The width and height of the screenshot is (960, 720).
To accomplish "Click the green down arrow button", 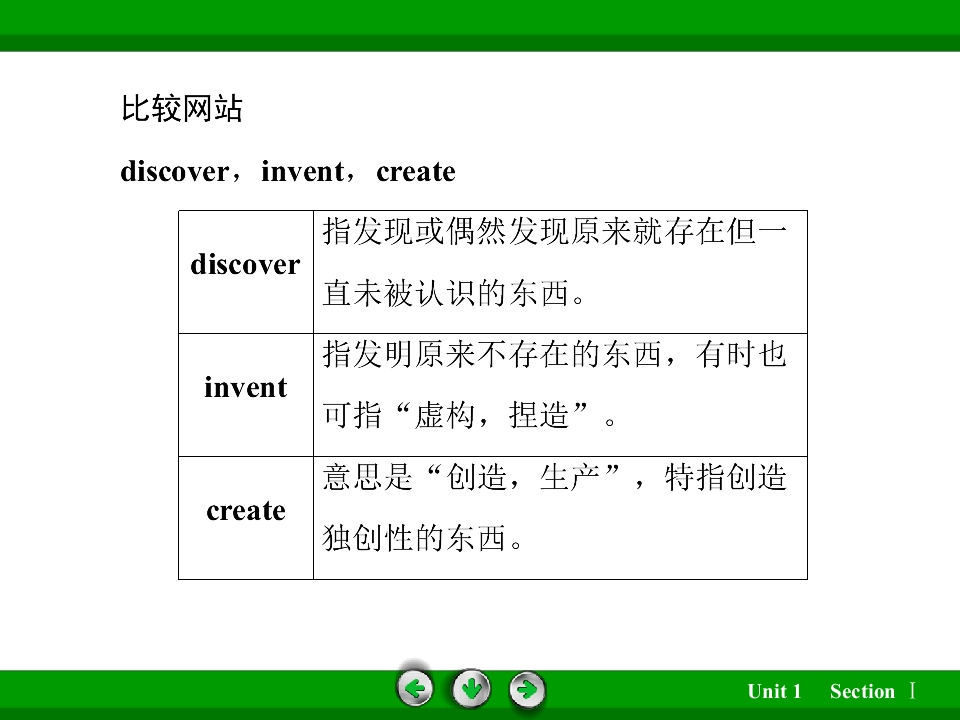I will click(x=471, y=689).
